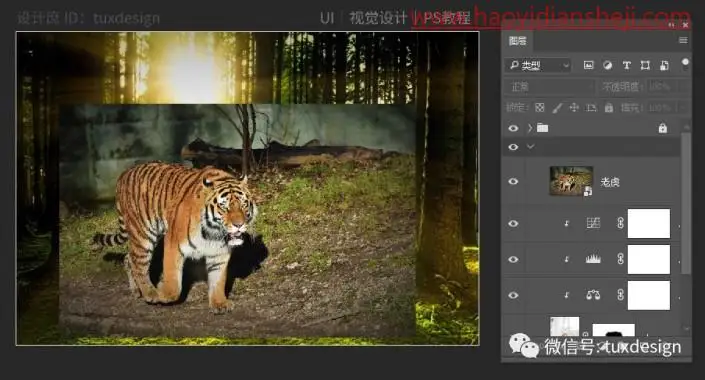Click the layers list scroll-down arrow
Viewport: 705px width, 380px height.
(686, 329)
